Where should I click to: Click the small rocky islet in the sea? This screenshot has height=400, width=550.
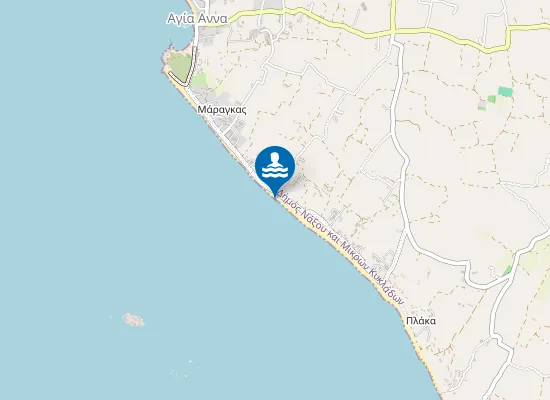133,320
